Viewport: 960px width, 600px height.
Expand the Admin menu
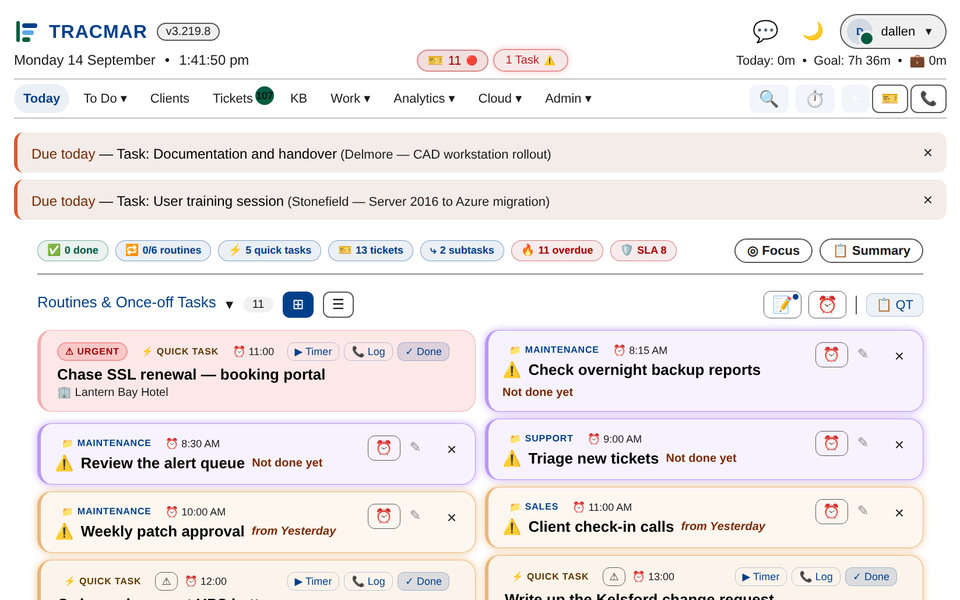[568, 99]
